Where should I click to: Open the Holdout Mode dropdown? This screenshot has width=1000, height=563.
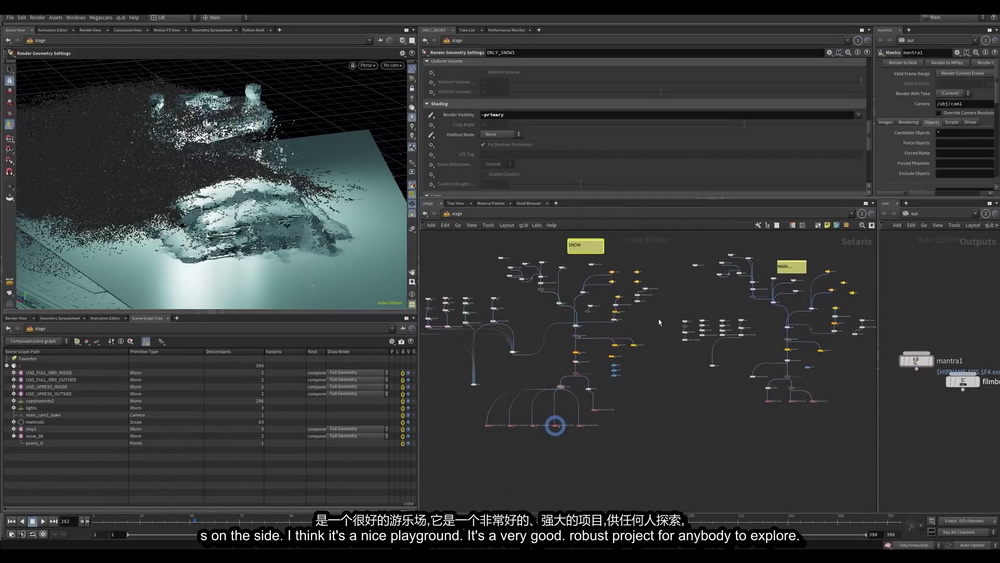click(501, 135)
